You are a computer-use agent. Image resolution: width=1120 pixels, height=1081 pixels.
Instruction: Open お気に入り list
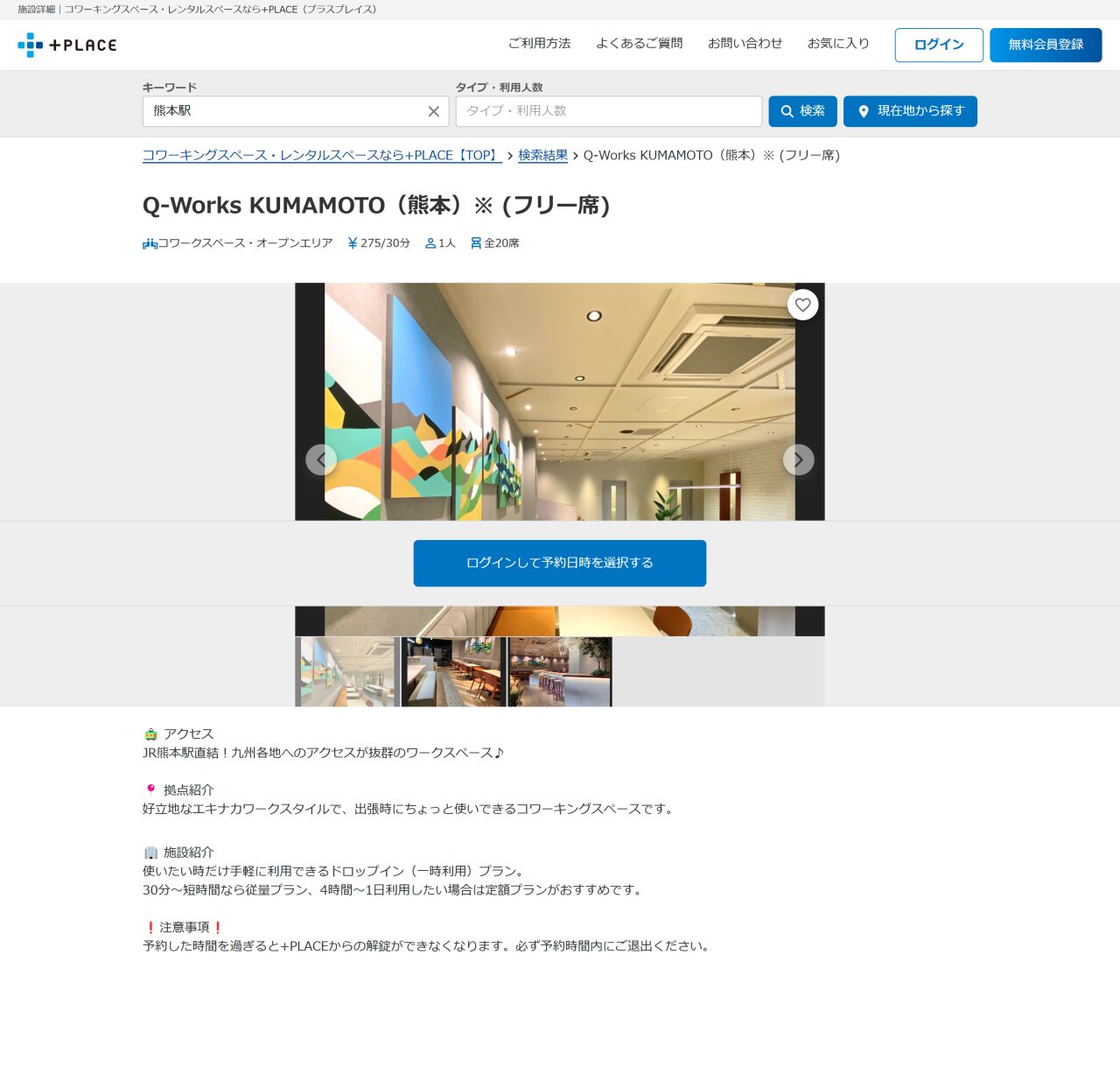838,43
